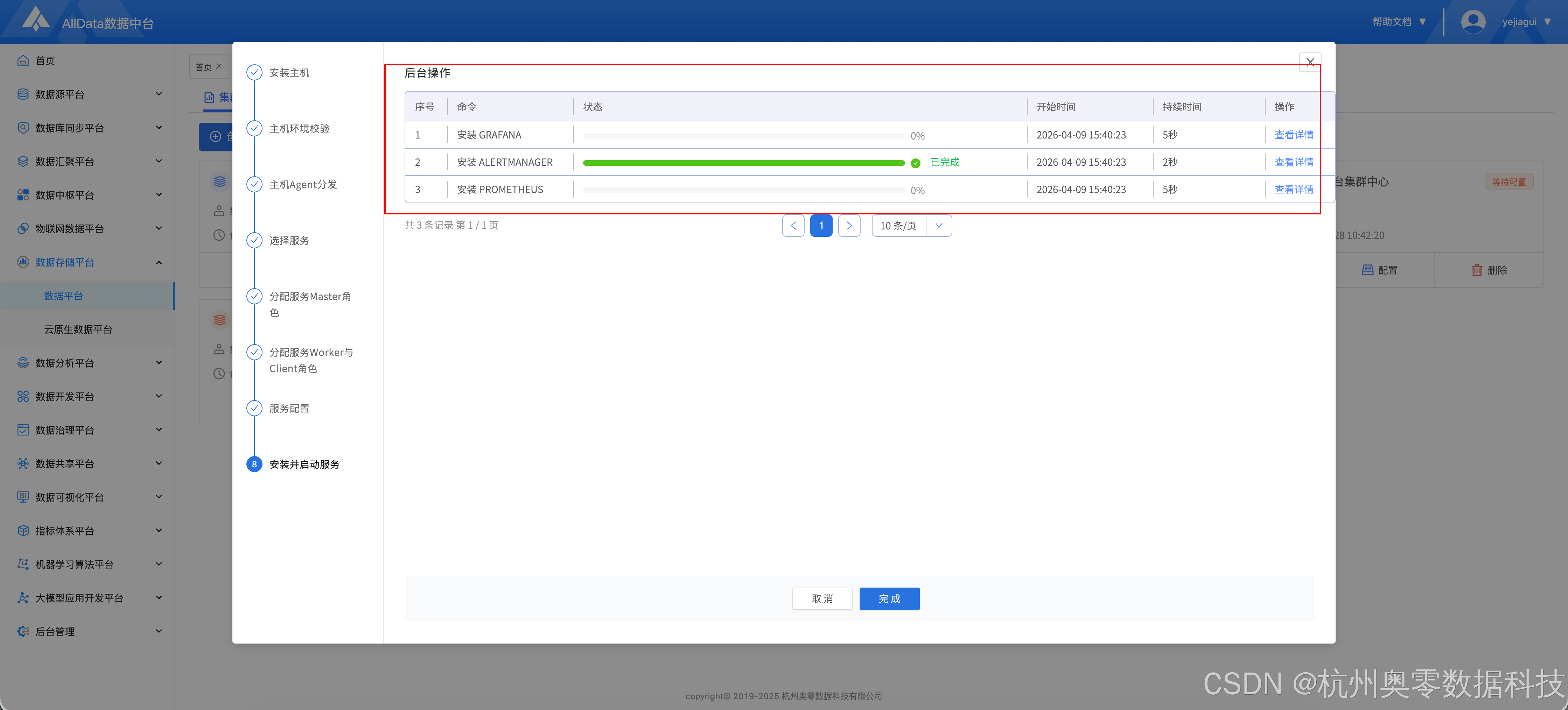Viewport: 1568px width, 710px height.
Task: Click the 数据源平台 database icon
Action: 23,94
